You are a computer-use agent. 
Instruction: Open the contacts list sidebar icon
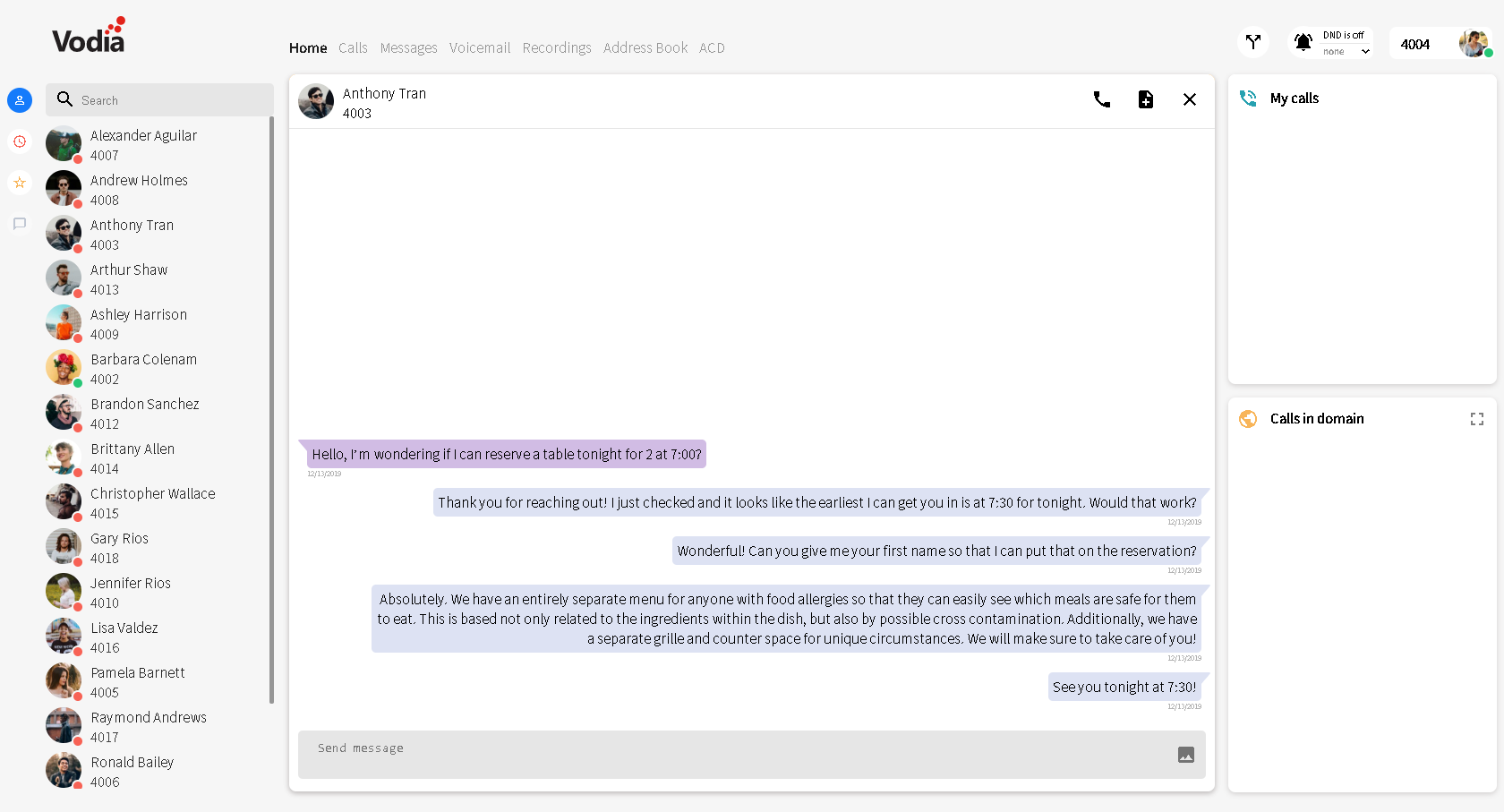point(20,100)
